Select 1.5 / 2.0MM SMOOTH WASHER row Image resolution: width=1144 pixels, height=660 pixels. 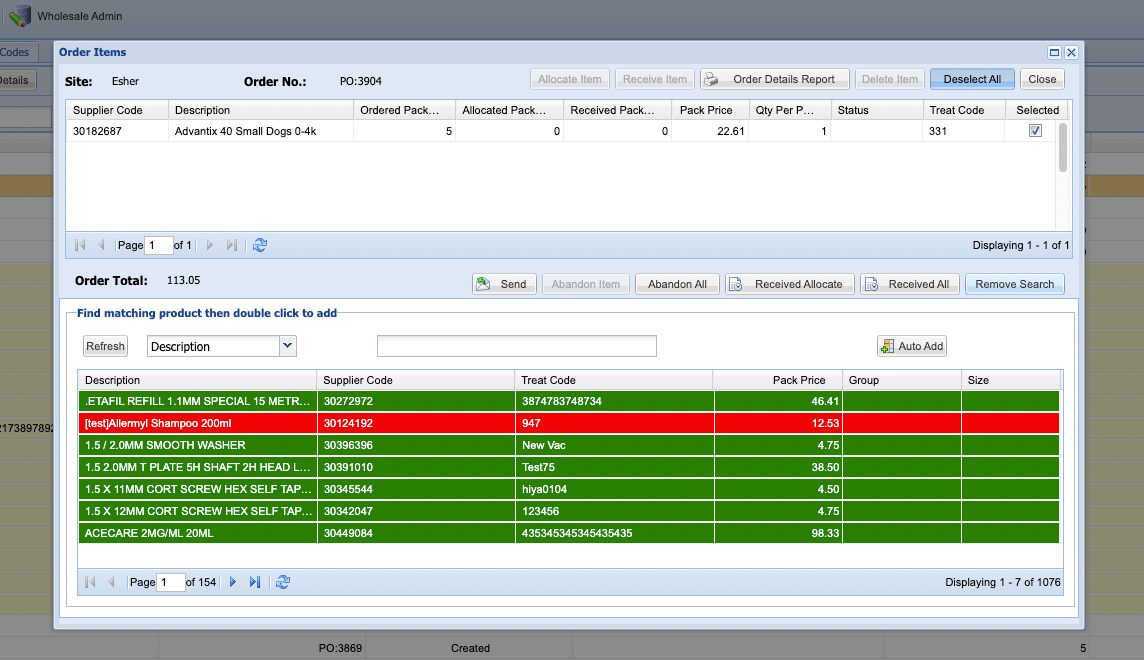tap(568, 445)
